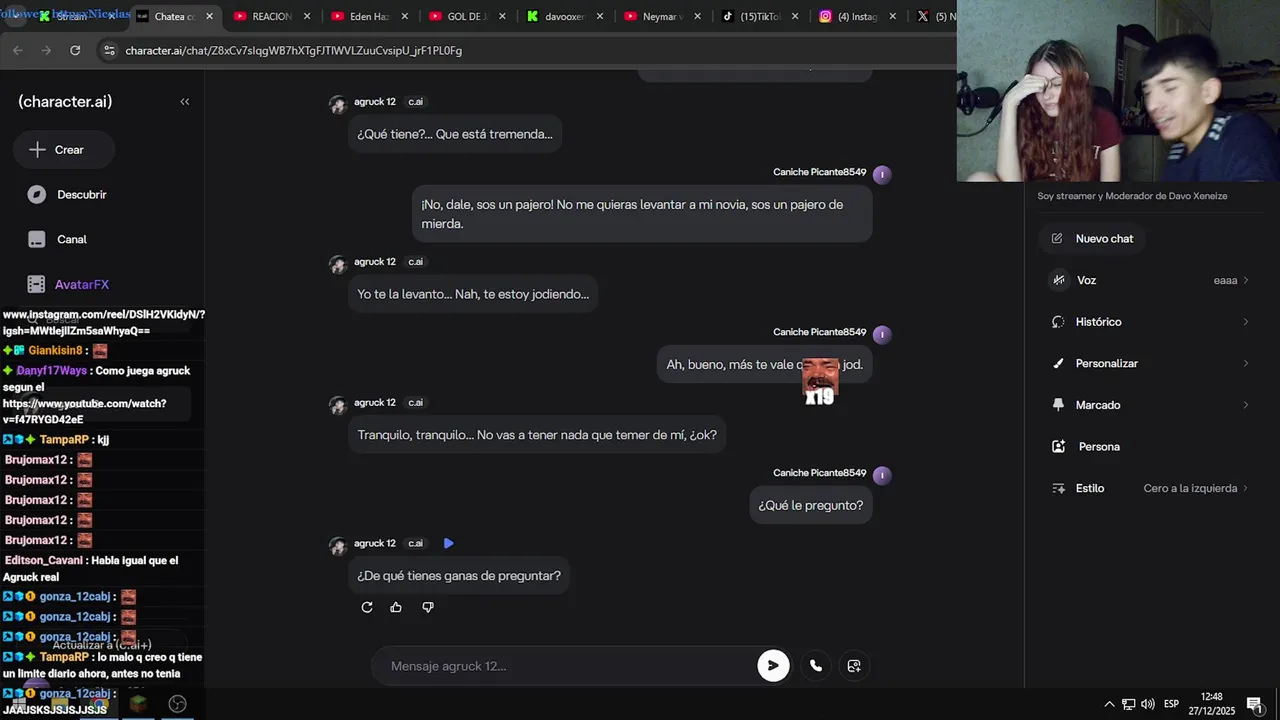Regenerate the last agruck 12 reply
Image resolution: width=1280 pixels, height=720 pixels.
[x=367, y=607]
